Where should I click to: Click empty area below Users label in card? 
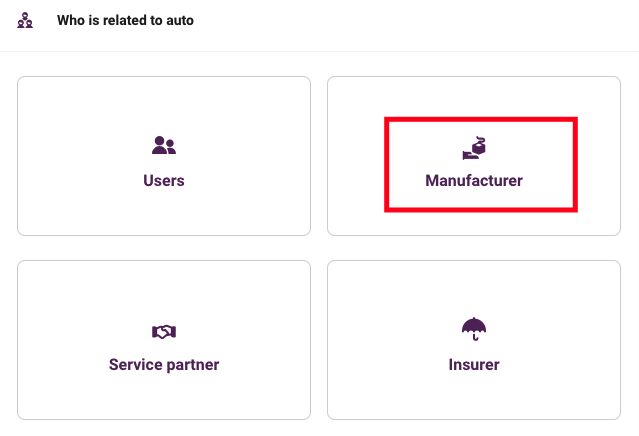click(x=164, y=212)
